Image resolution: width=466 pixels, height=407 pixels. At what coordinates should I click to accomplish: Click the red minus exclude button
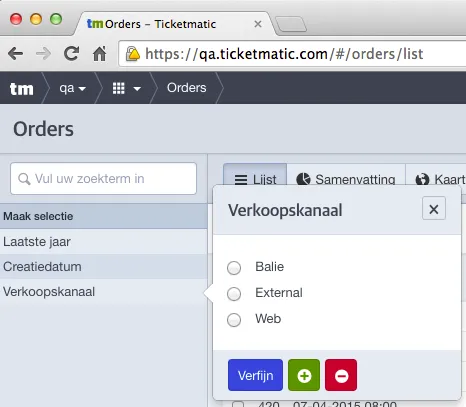(x=341, y=375)
